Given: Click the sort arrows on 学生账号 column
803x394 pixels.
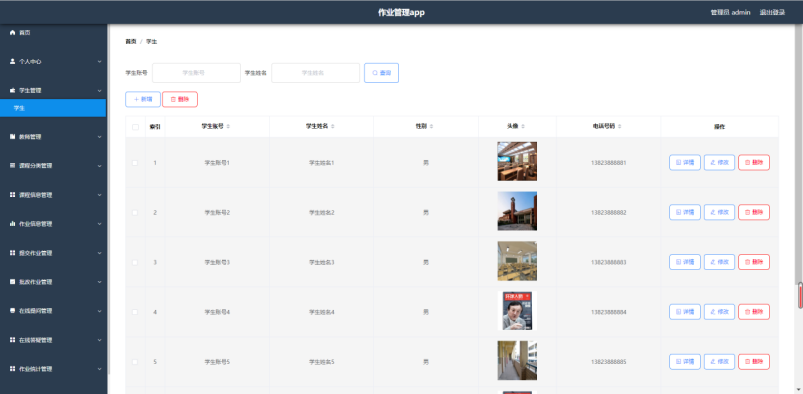Looking at the screenshot, I should (228, 127).
